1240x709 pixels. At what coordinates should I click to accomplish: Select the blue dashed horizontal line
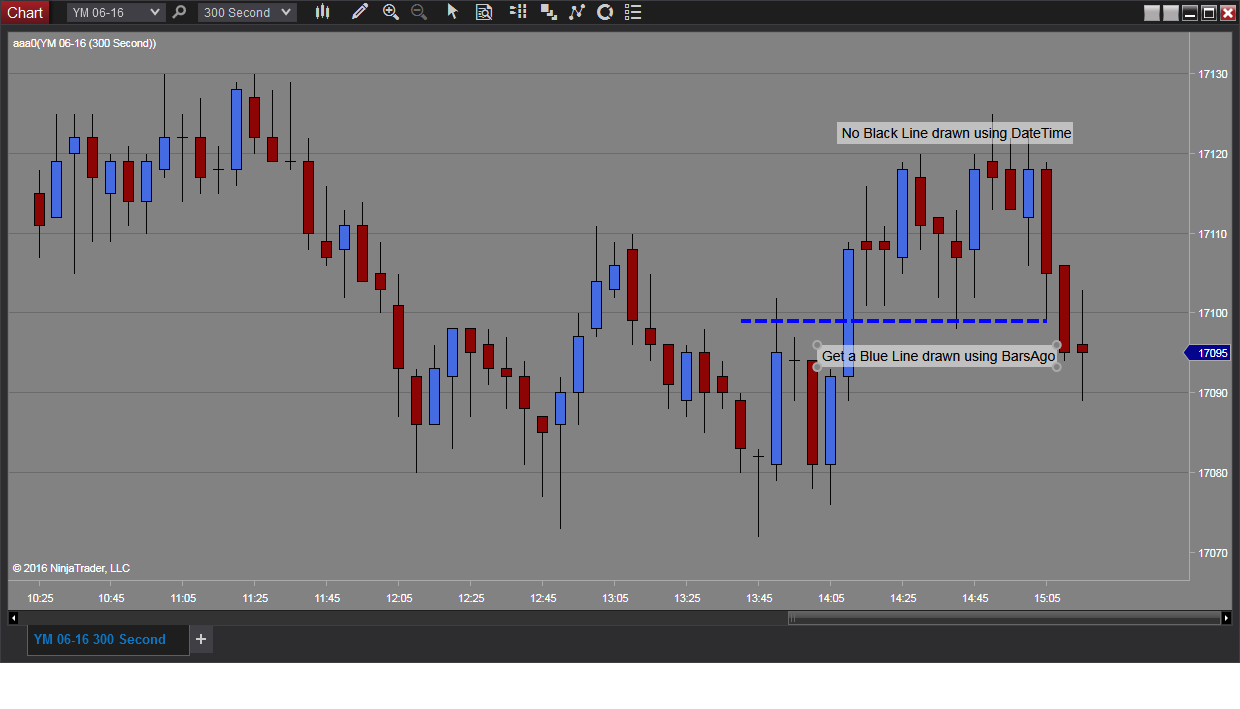[894, 321]
